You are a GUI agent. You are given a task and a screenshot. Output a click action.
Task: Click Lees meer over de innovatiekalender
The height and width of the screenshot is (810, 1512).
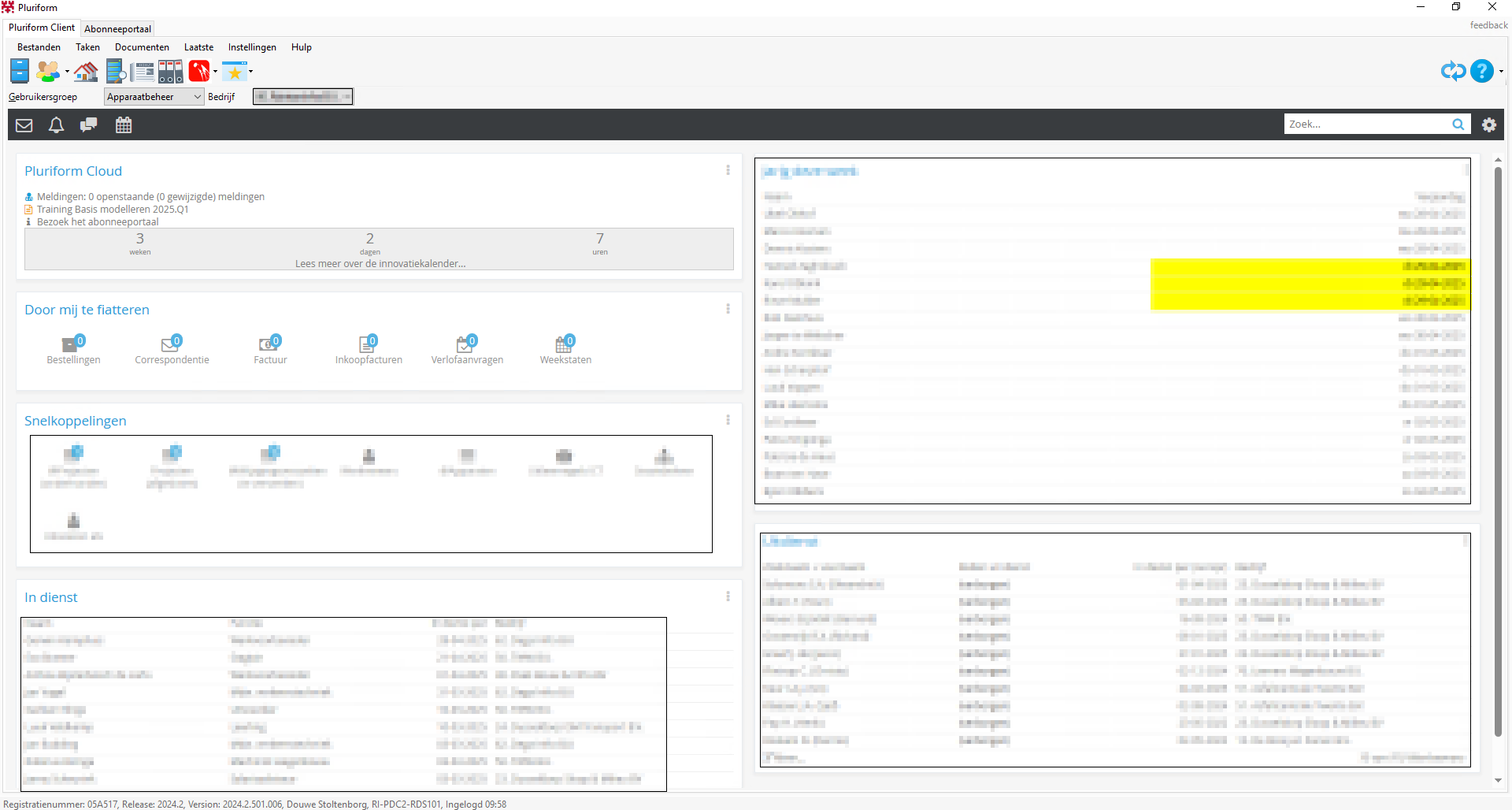coord(380,264)
